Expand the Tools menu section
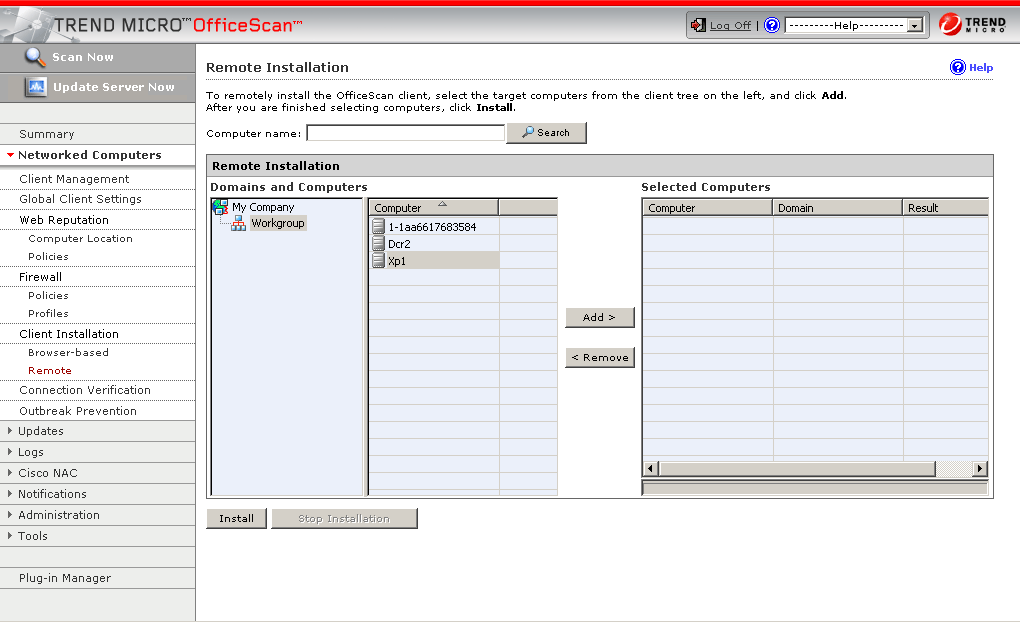The image size is (1020, 622). click(x=10, y=535)
